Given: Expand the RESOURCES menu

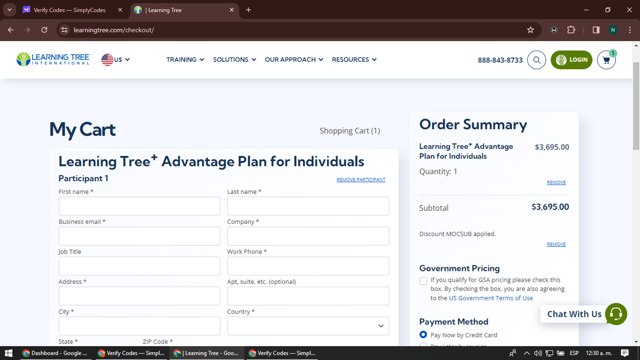Looking at the screenshot, I should (x=354, y=60).
